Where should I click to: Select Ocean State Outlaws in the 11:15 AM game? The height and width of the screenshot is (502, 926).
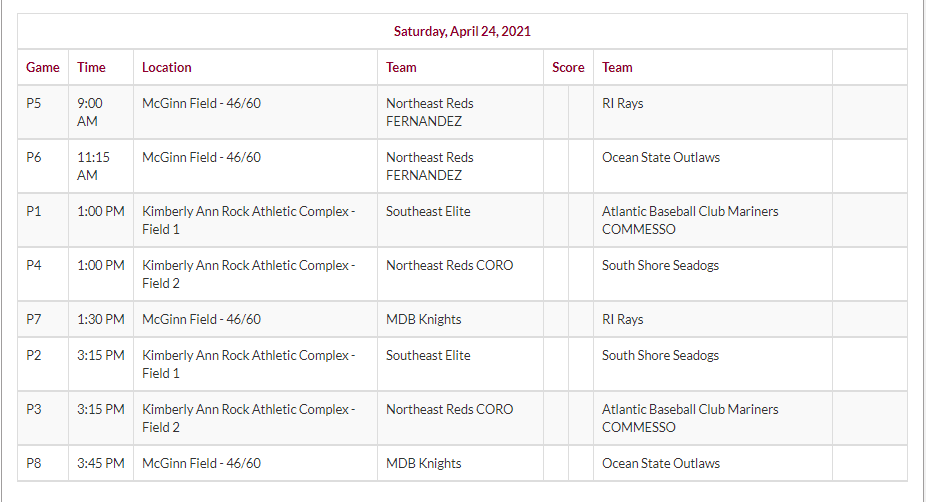point(661,157)
